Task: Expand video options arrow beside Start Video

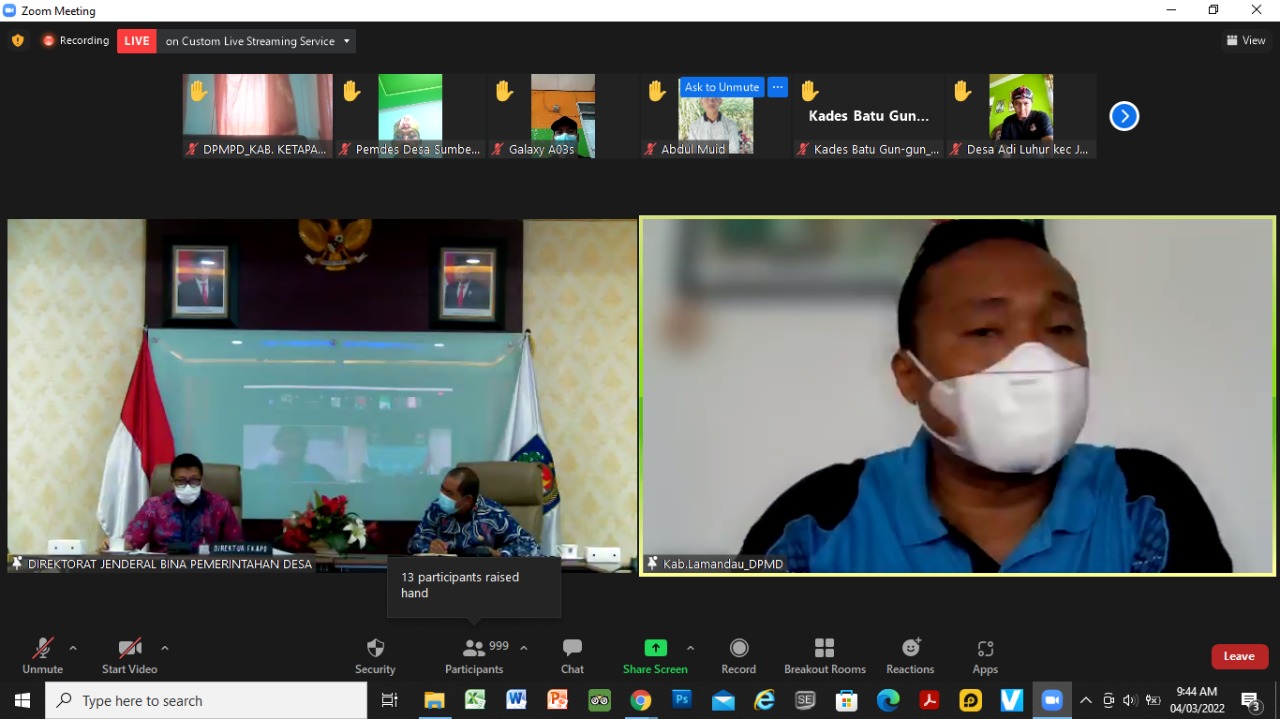Action: [x=165, y=648]
